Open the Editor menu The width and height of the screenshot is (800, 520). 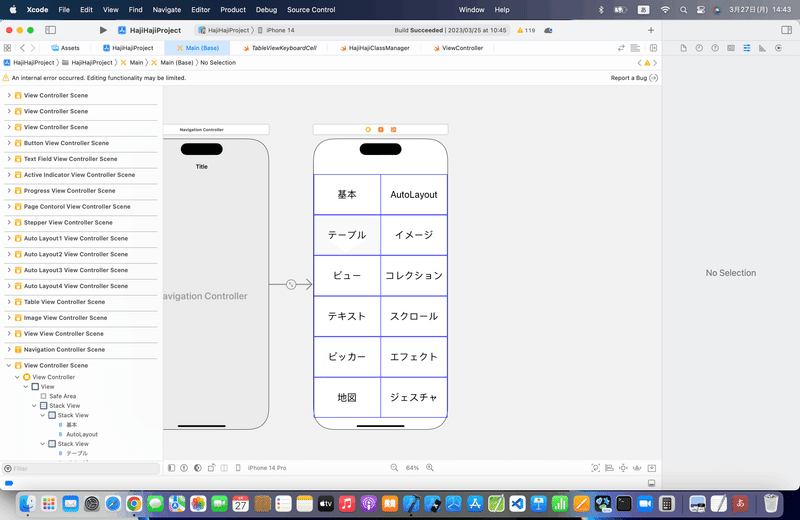(x=201, y=10)
